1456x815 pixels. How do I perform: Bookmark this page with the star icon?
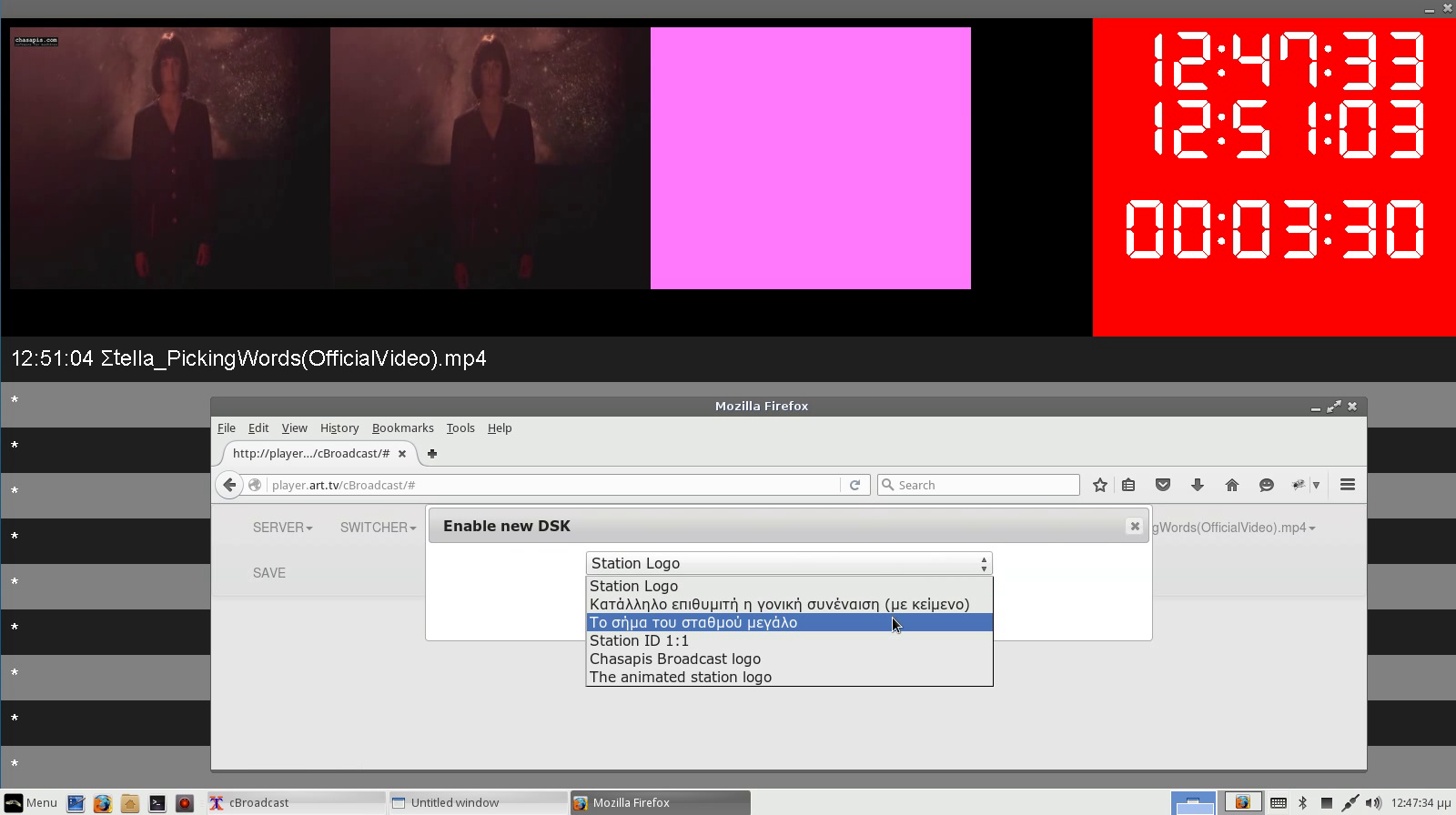click(1099, 485)
